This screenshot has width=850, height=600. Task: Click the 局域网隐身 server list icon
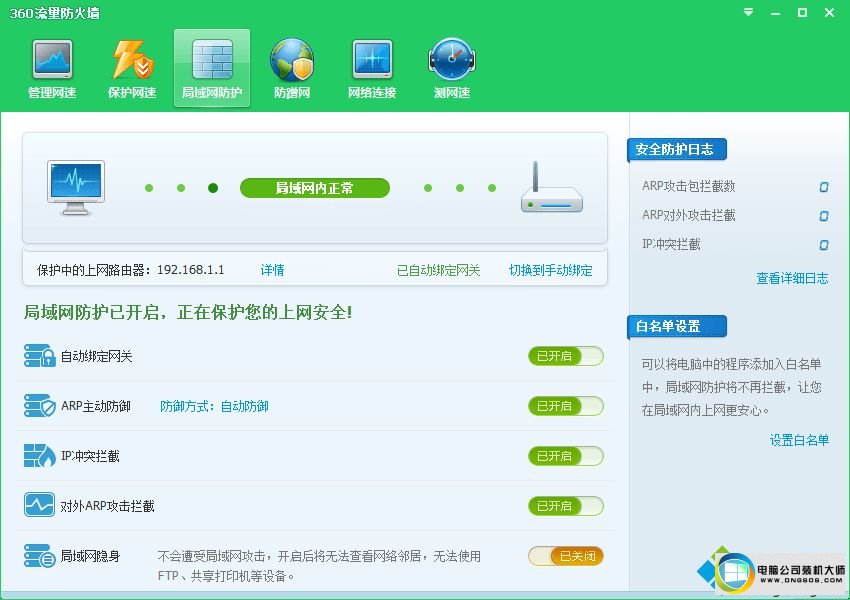pyautogui.click(x=40, y=556)
